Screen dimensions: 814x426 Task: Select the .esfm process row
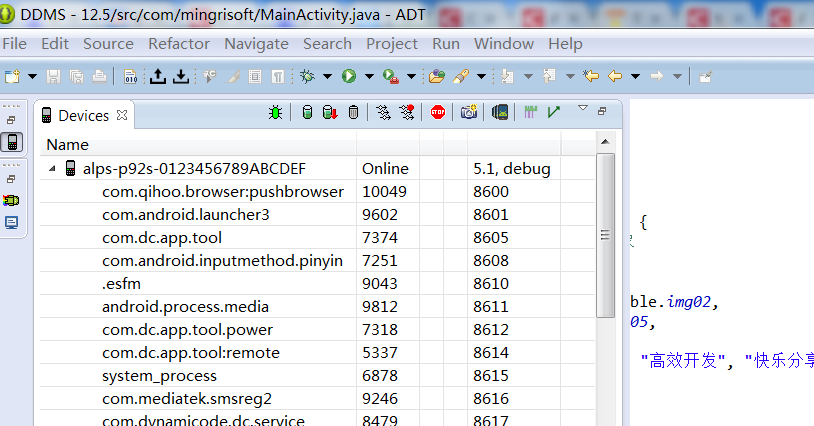pyautogui.click(x=121, y=283)
